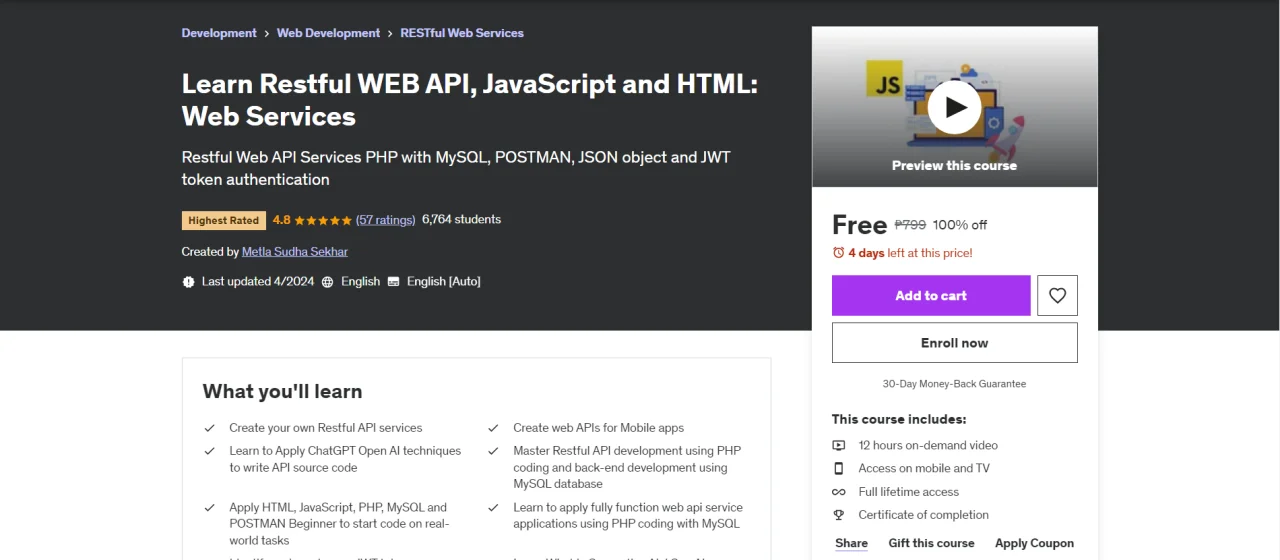The image size is (1280, 560).
Task: Click Full lifetime access text
Action: (908, 492)
